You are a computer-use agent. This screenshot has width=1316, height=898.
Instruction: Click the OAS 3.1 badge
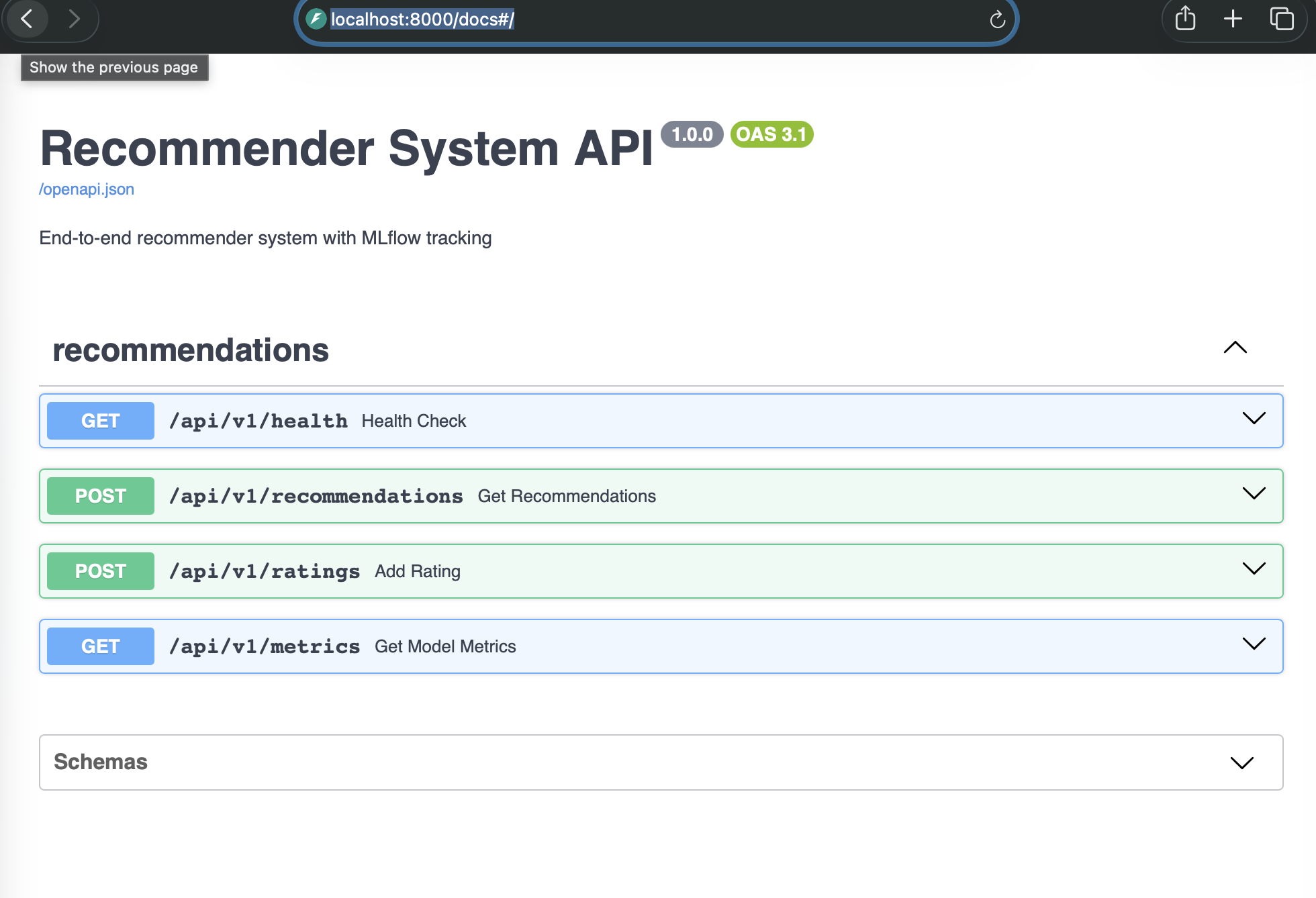coord(771,134)
